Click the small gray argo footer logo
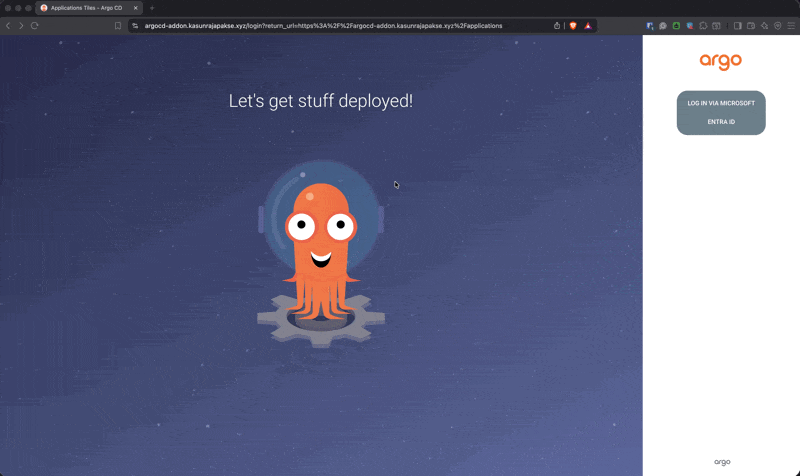 [x=722, y=462]
